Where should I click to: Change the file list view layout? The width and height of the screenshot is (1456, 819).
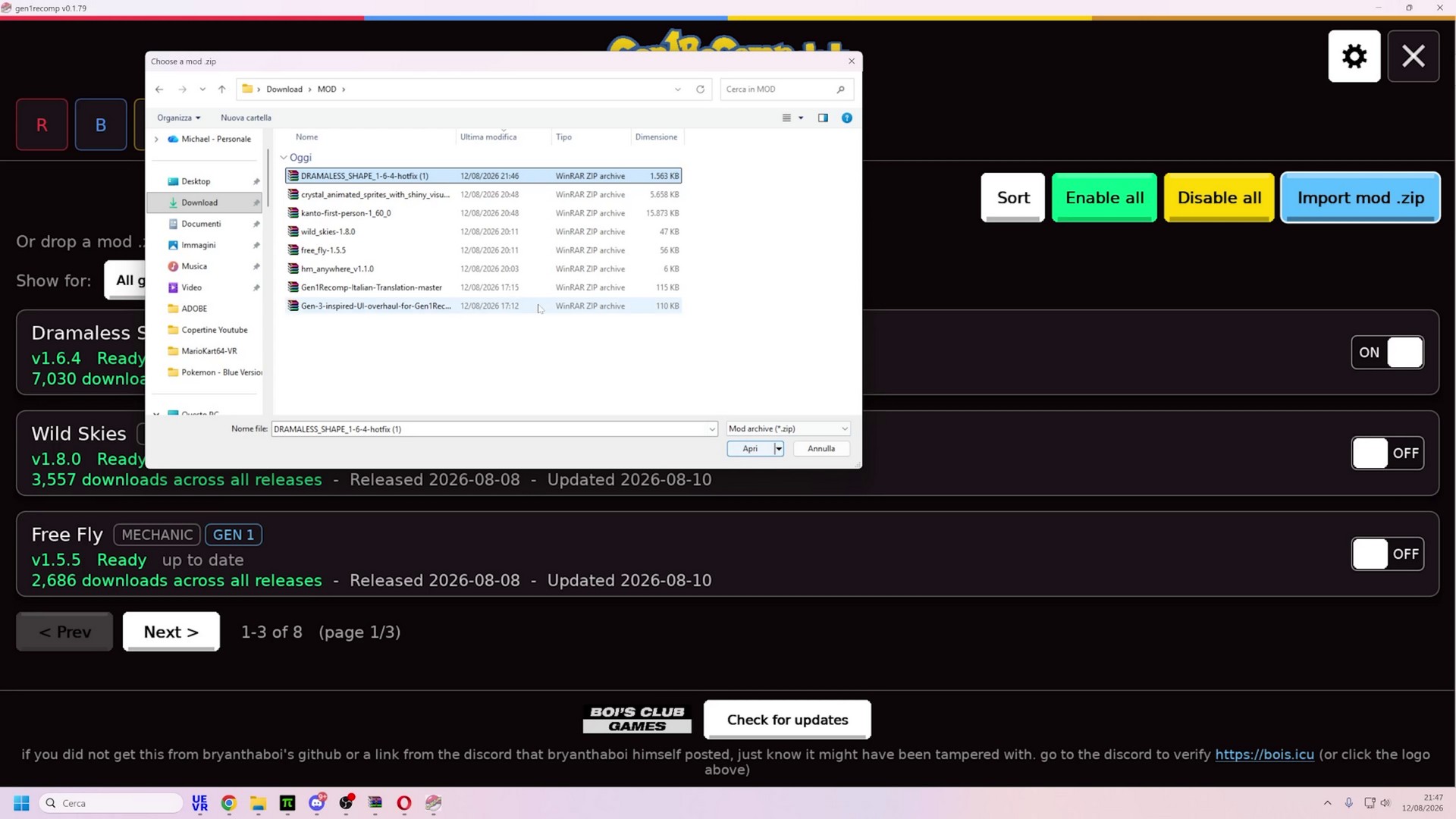(786, 118)
